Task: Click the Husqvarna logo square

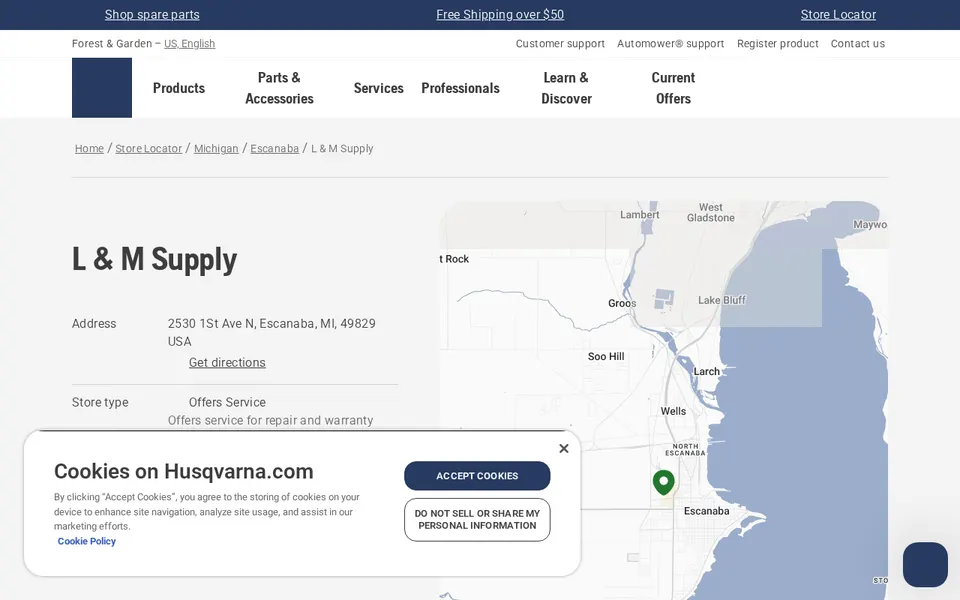Action: [102, 88]
